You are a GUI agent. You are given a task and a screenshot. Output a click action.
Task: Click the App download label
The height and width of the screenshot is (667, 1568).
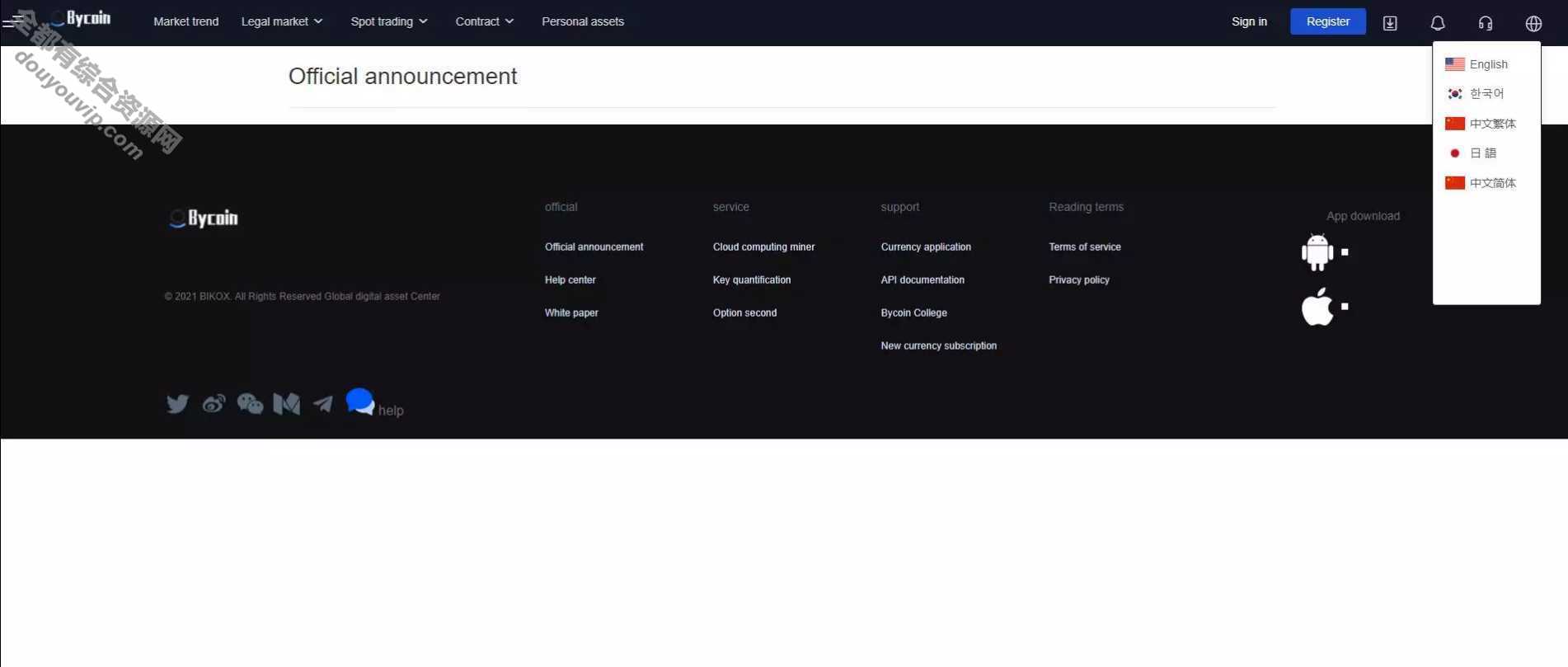tap(1363, 216)
